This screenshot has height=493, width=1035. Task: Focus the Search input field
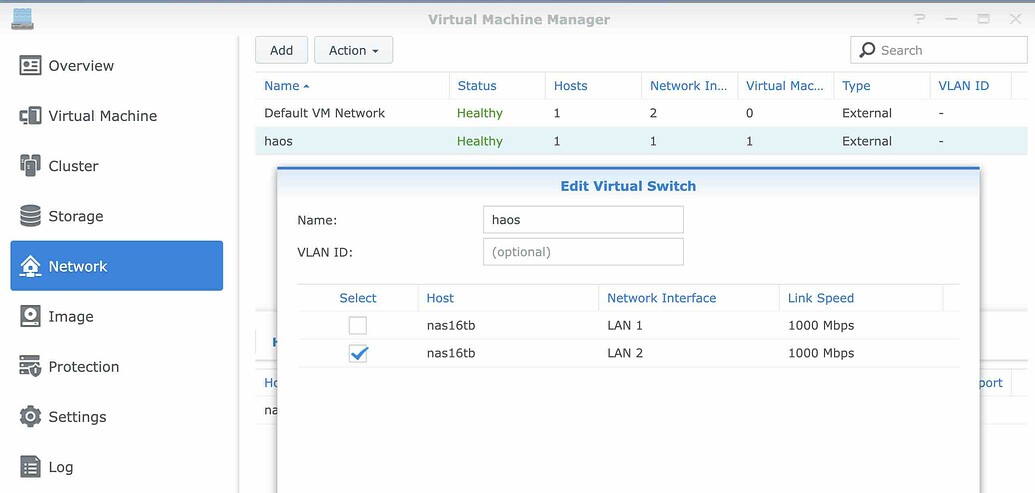coord(939,50)
